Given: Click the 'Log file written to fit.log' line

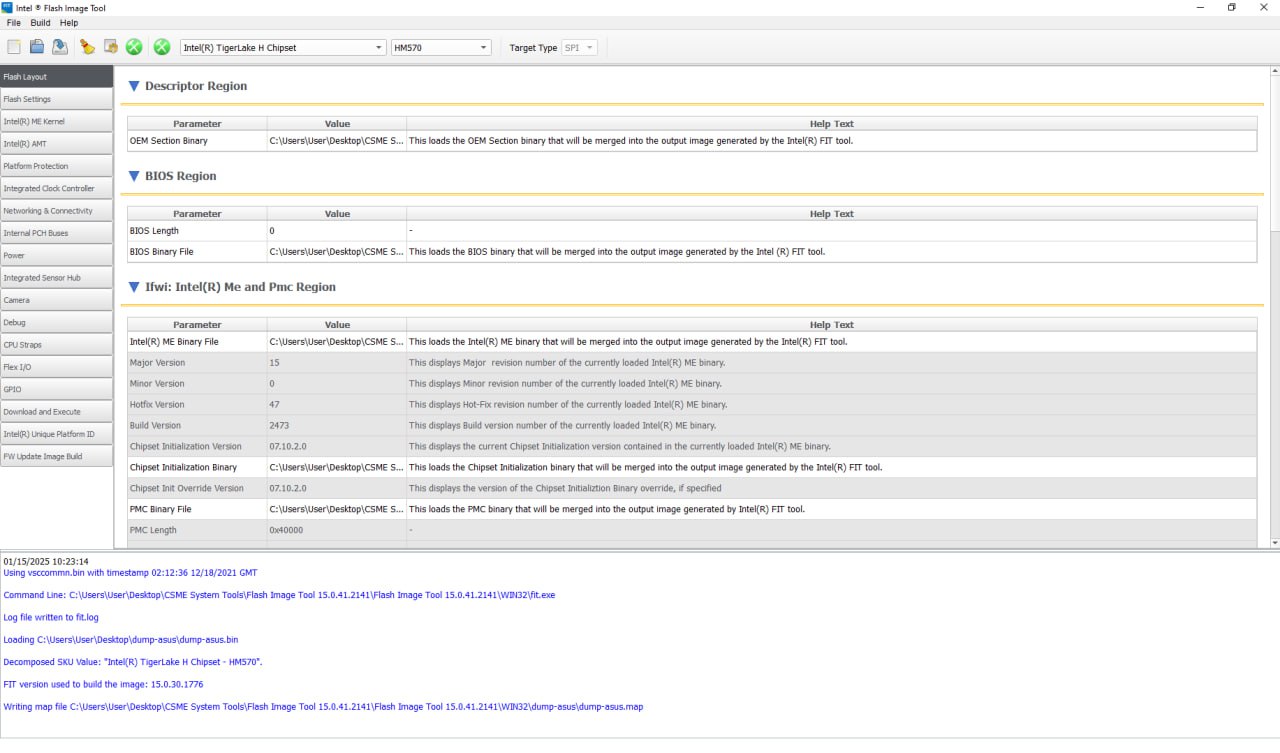Looking at the screenshot, I should tap(51, 617).
